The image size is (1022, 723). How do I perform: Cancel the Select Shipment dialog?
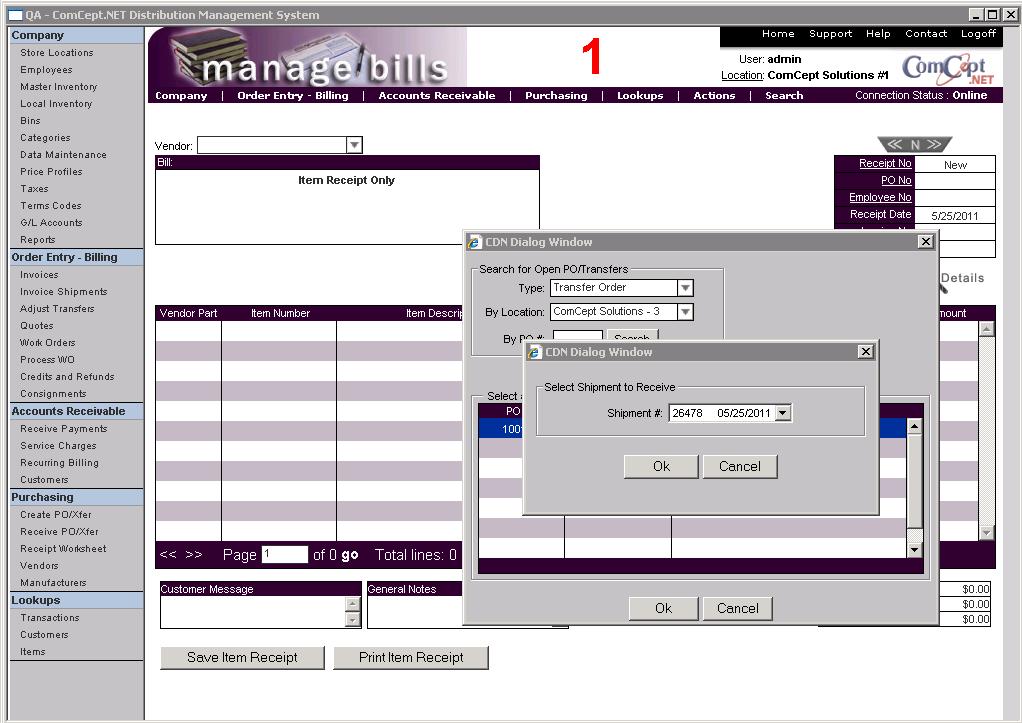coord(739,466)
